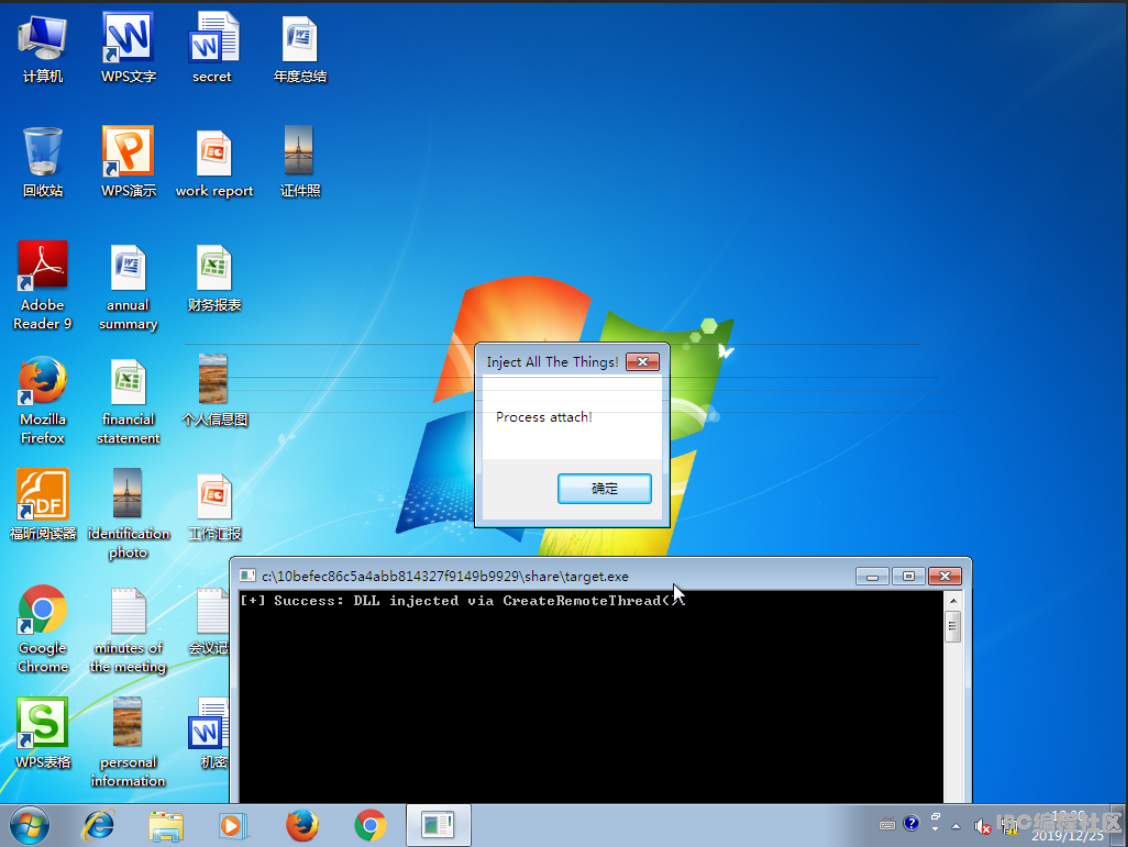Open Windows Explorer from the taskbar
The image size is (1128, 847).
pos(165,825)
